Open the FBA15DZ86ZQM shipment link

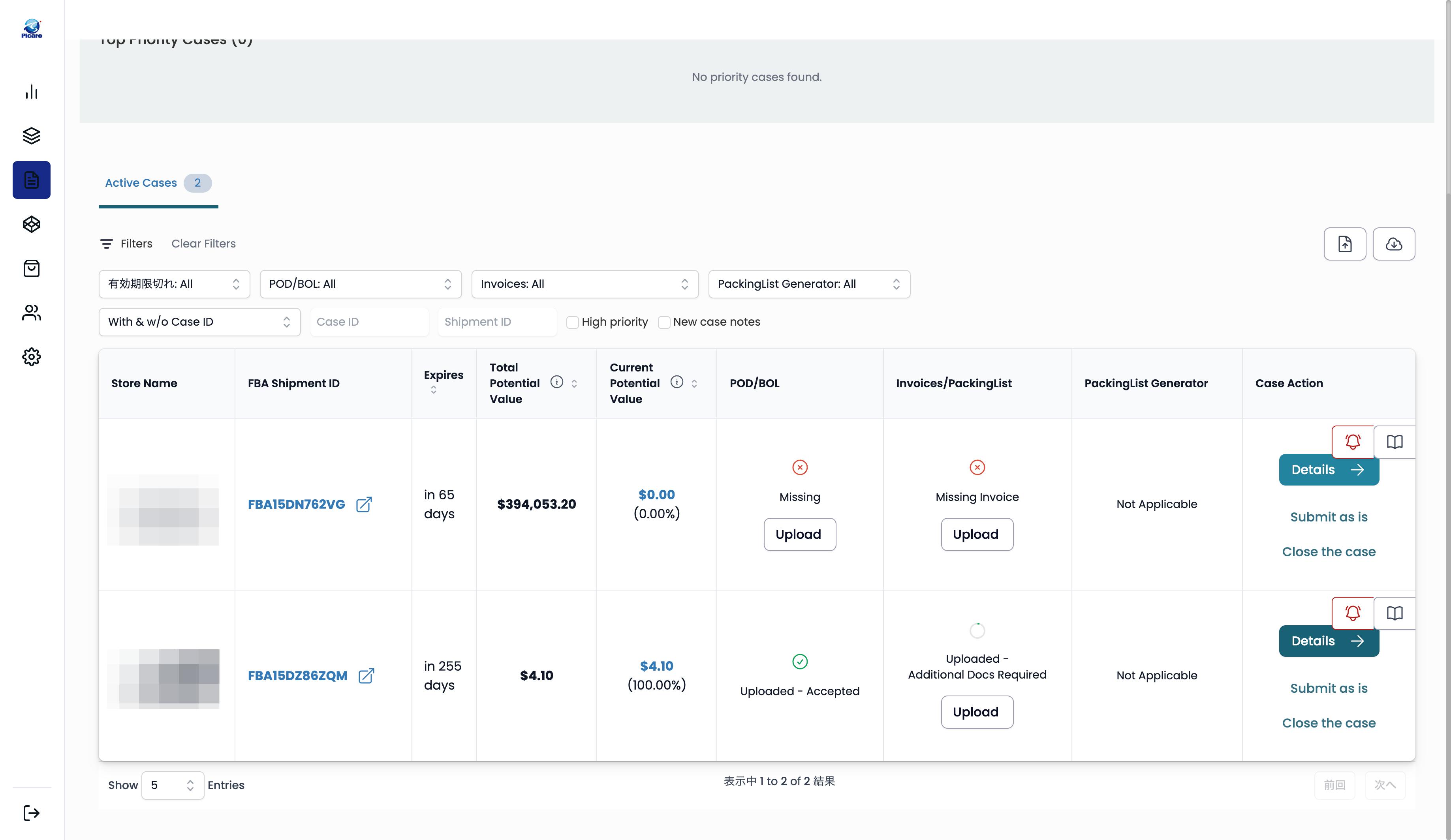pos(298,676)
